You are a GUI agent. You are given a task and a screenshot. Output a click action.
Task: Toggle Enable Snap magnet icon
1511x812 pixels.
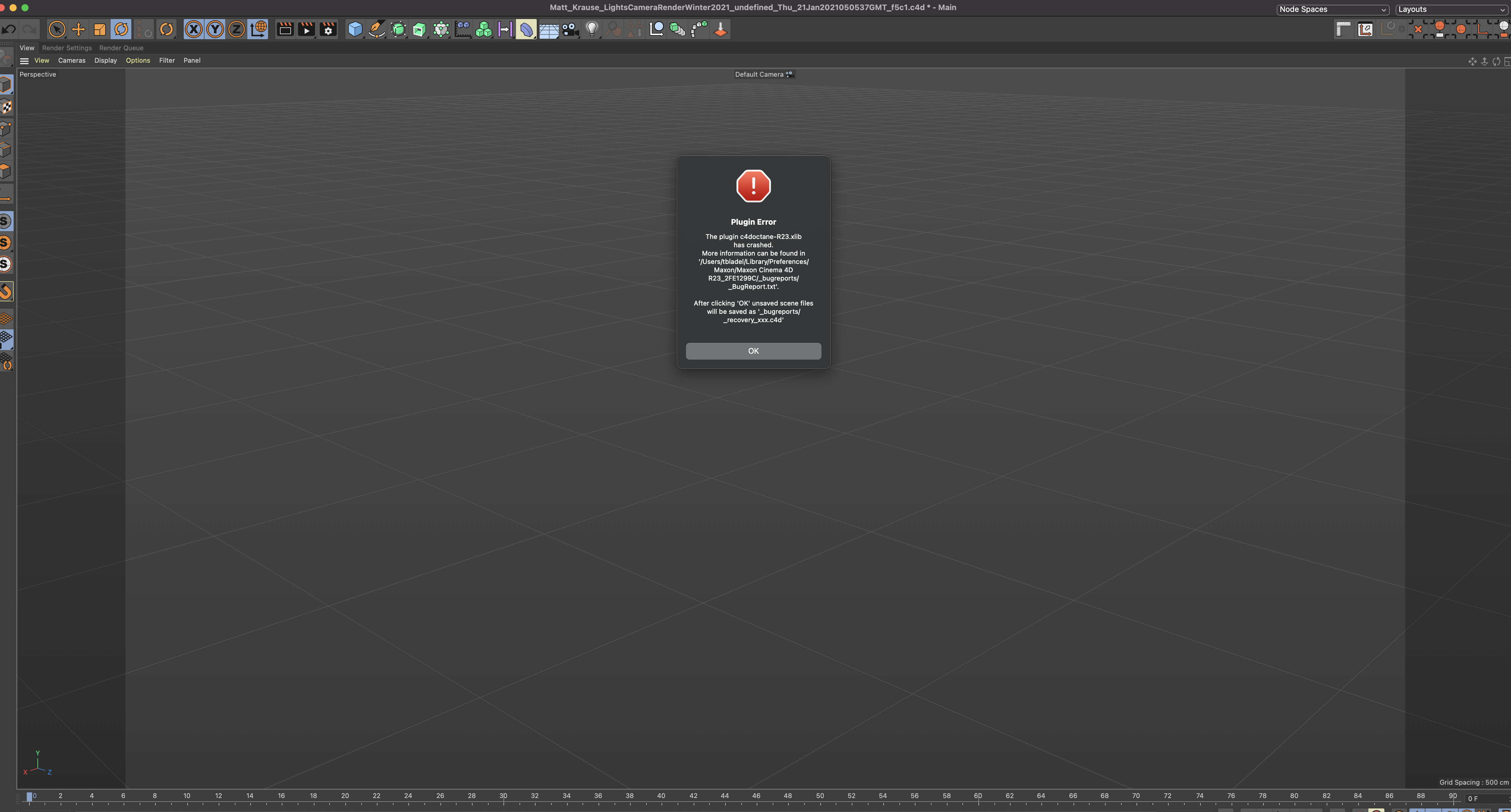click(x=6, y=292)
